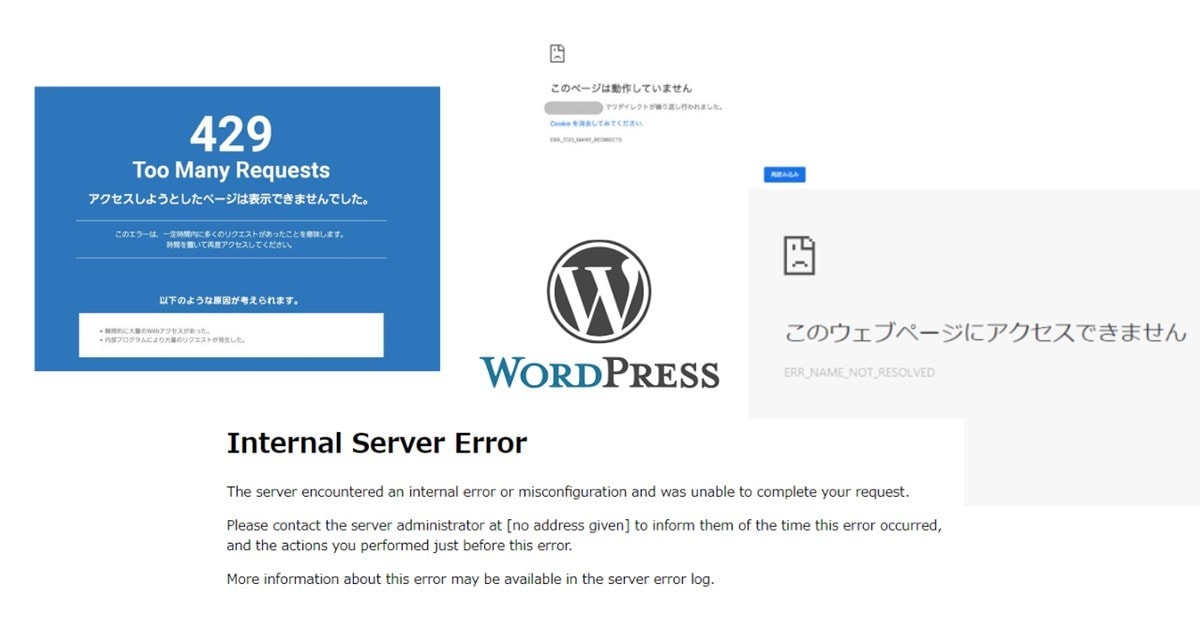Click the grayed-out redacted domain name

574,106
